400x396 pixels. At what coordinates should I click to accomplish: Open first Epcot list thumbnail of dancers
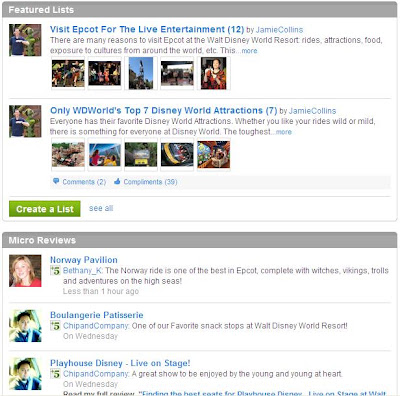pyautogui.click(x=68, y=73)
